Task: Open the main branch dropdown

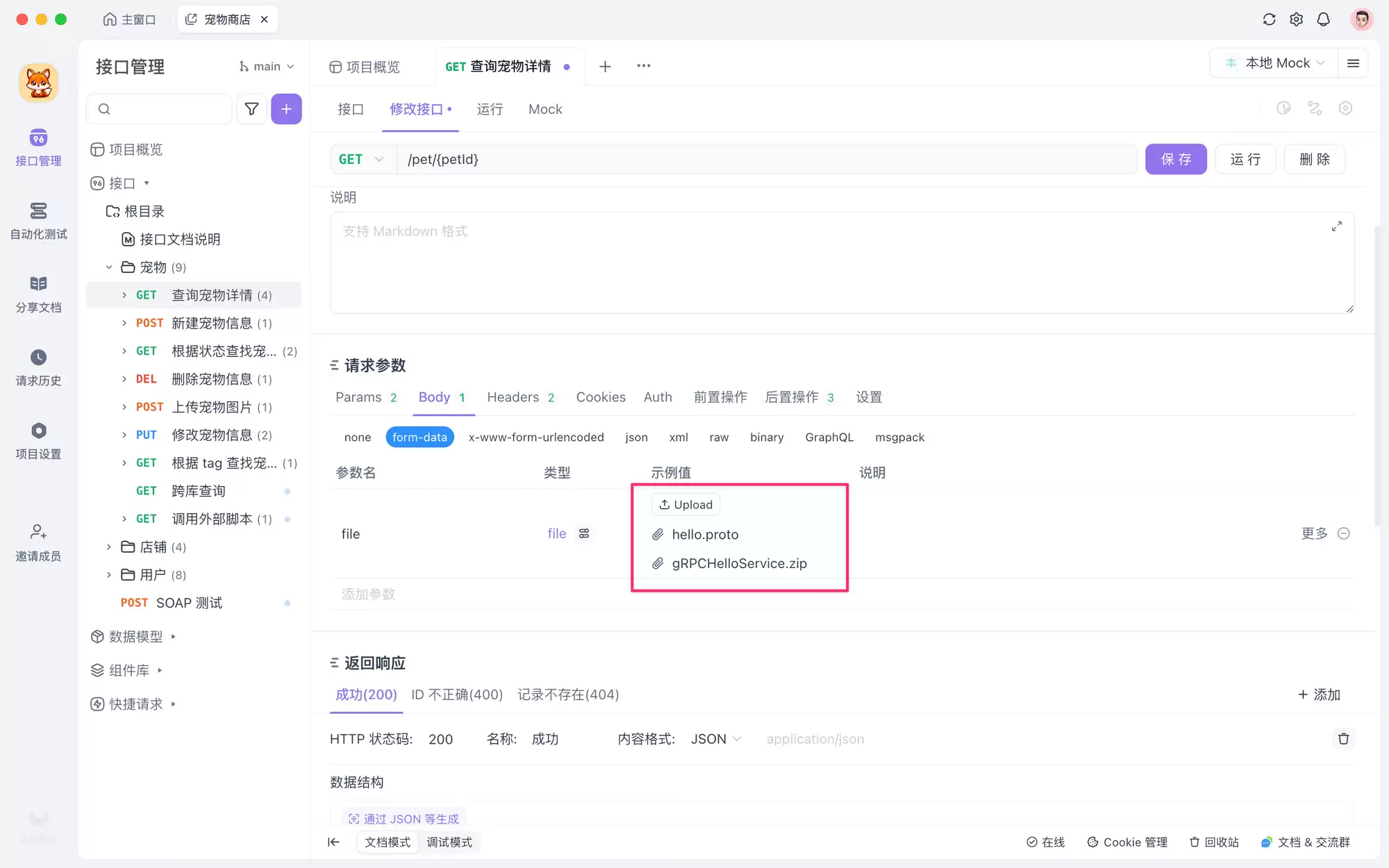Action: (267, 66)
